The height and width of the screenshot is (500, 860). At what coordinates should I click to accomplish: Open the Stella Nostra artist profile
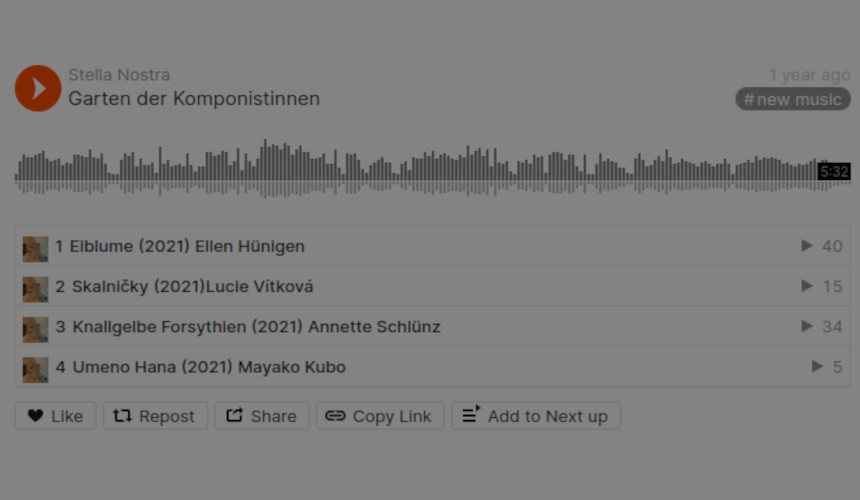(x=119, y=75)
